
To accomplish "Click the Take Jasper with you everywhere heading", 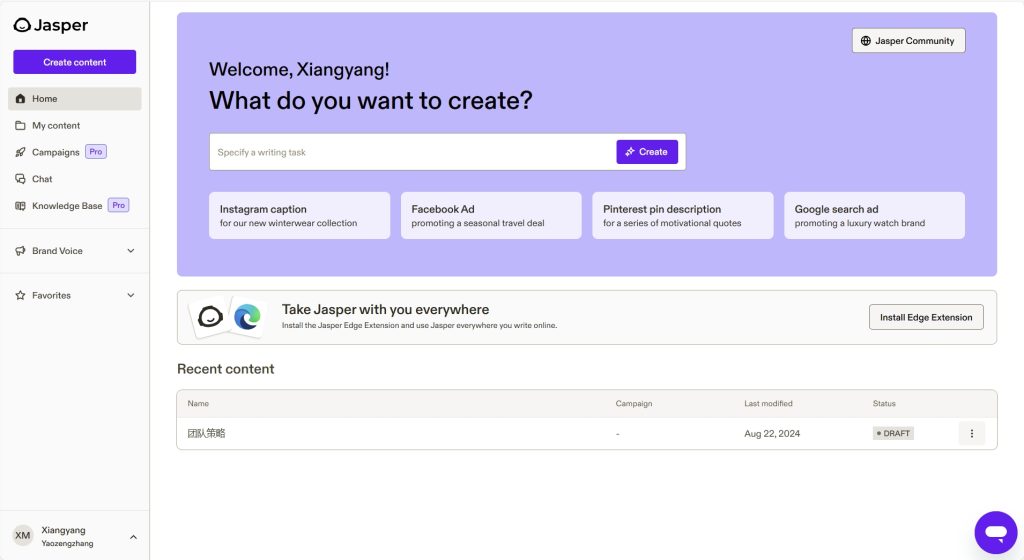I will click(x=385, y=309).
